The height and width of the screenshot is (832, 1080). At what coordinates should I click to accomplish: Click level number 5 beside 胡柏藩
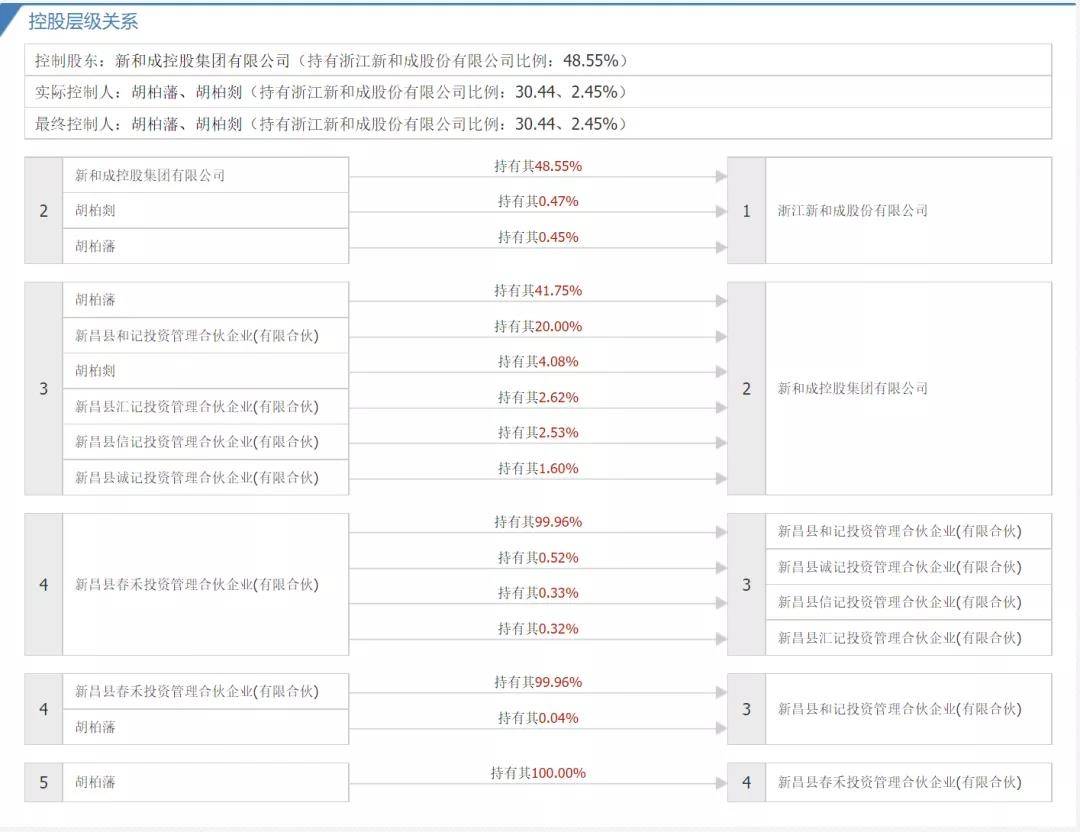tap(43, 782)
